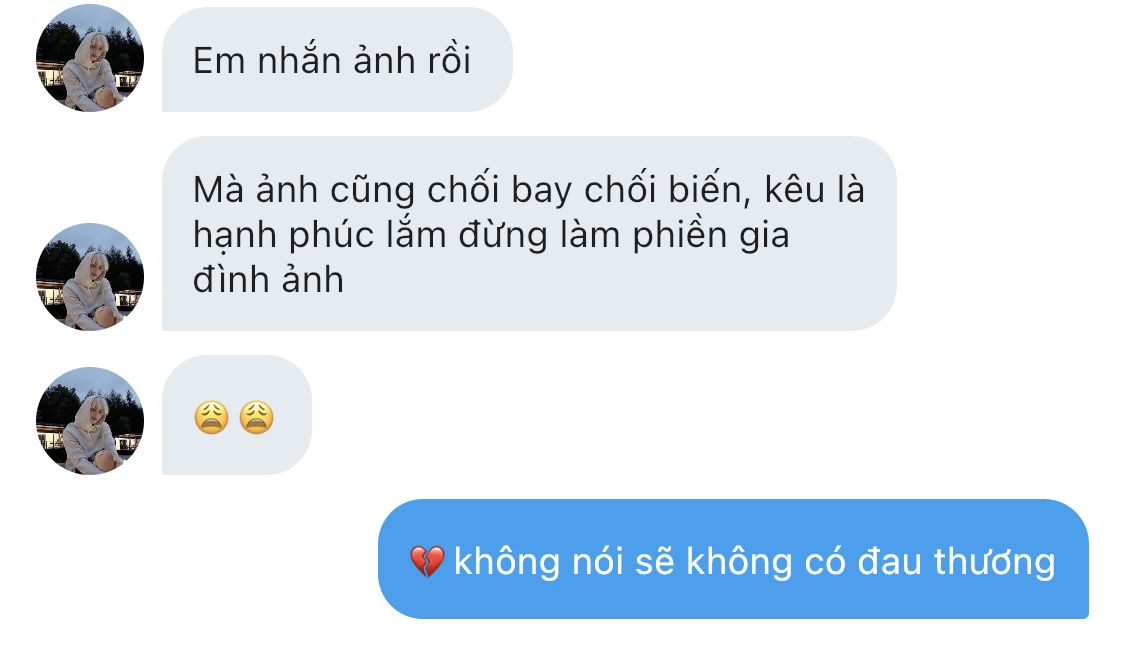This screenshot has width=1125, height=648.
Task: Click "không nói" after the broken heart
Action: 539,561
